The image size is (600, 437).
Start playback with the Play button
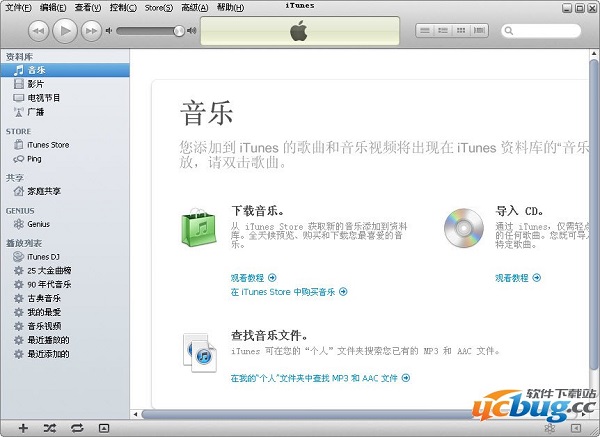(x=65, y=31)
